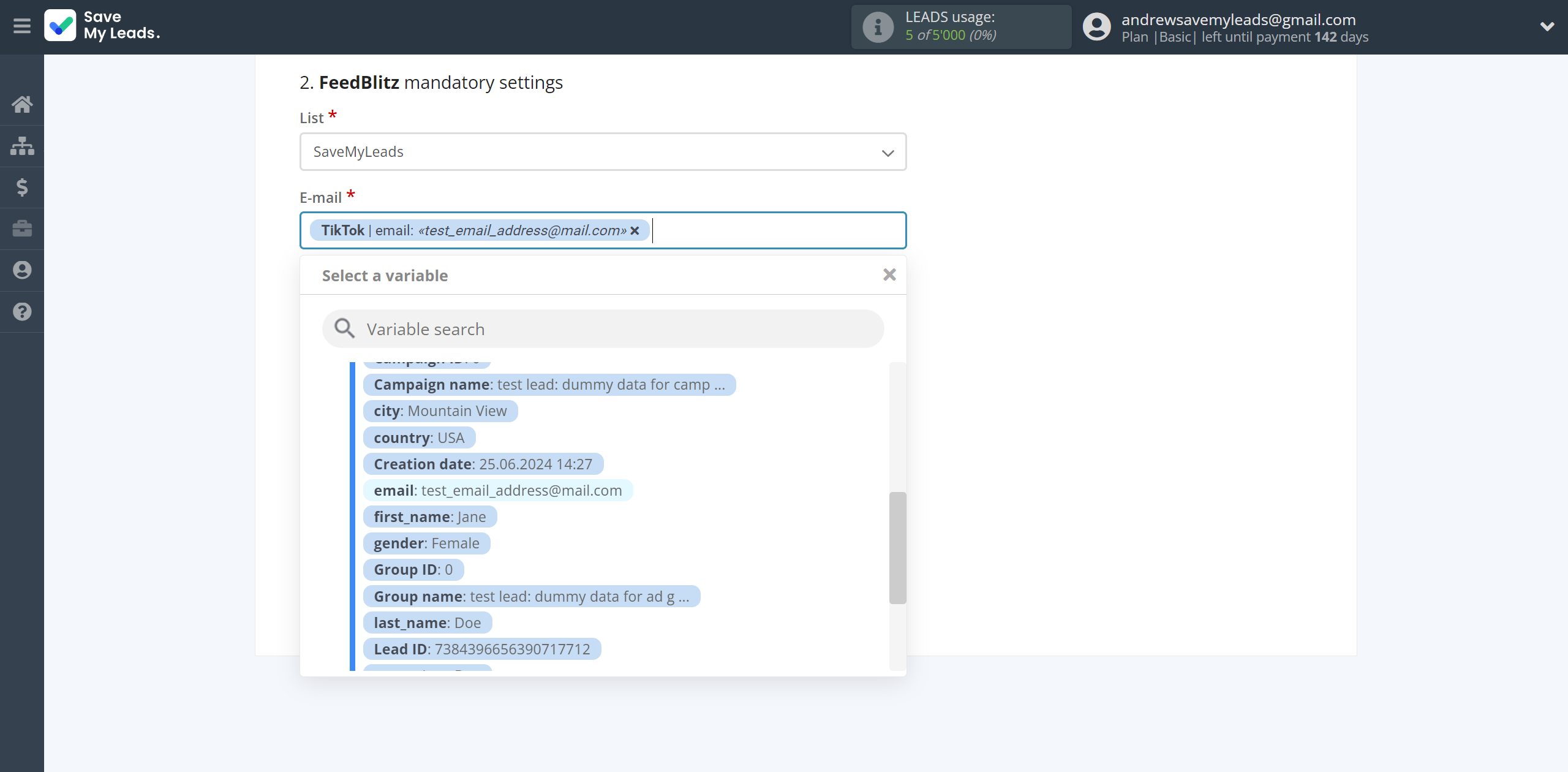Select the Creation date variable
1568x772 pixels.
483,464
